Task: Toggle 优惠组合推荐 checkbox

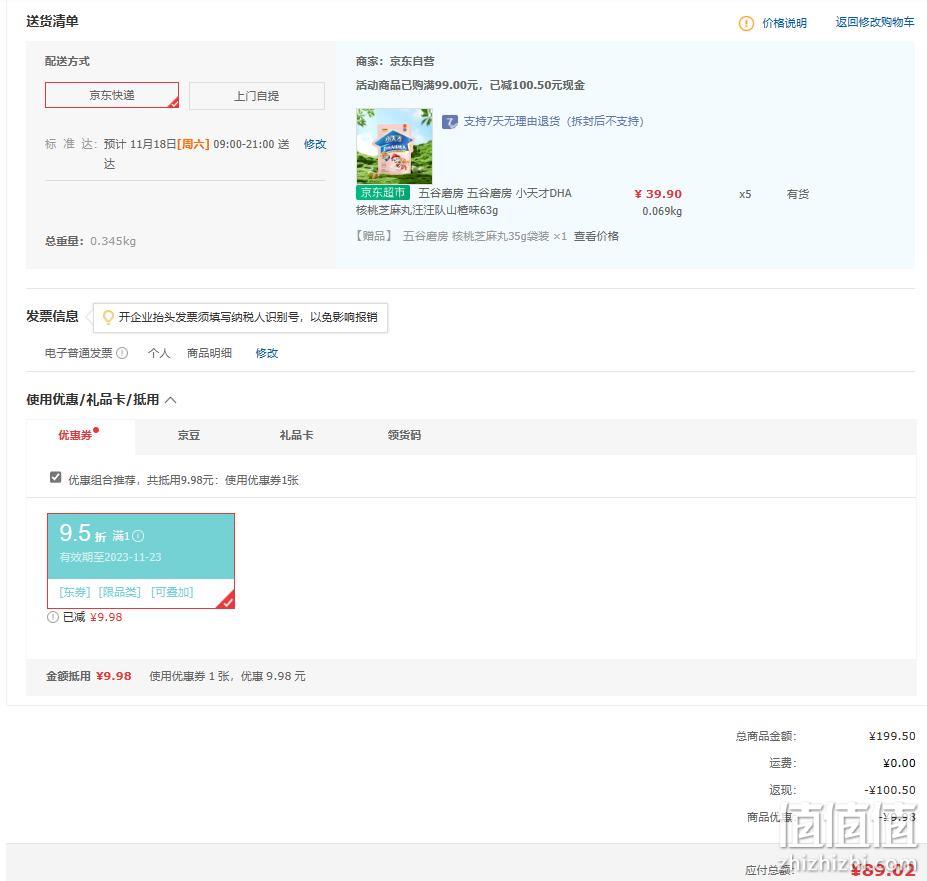Action: click(56, 477)
